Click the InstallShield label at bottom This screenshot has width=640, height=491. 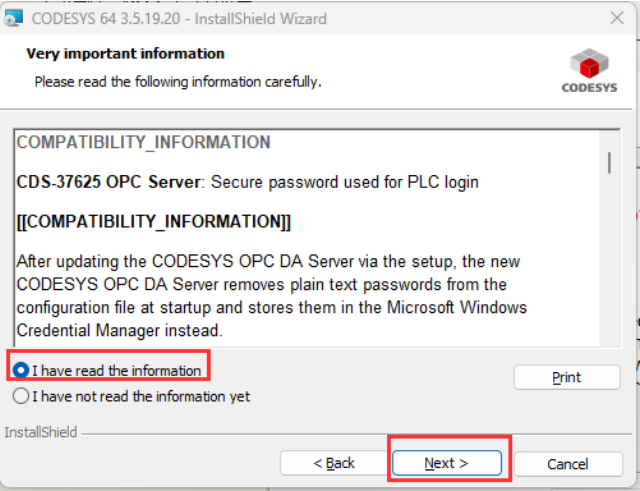click(x=40, y=432)
